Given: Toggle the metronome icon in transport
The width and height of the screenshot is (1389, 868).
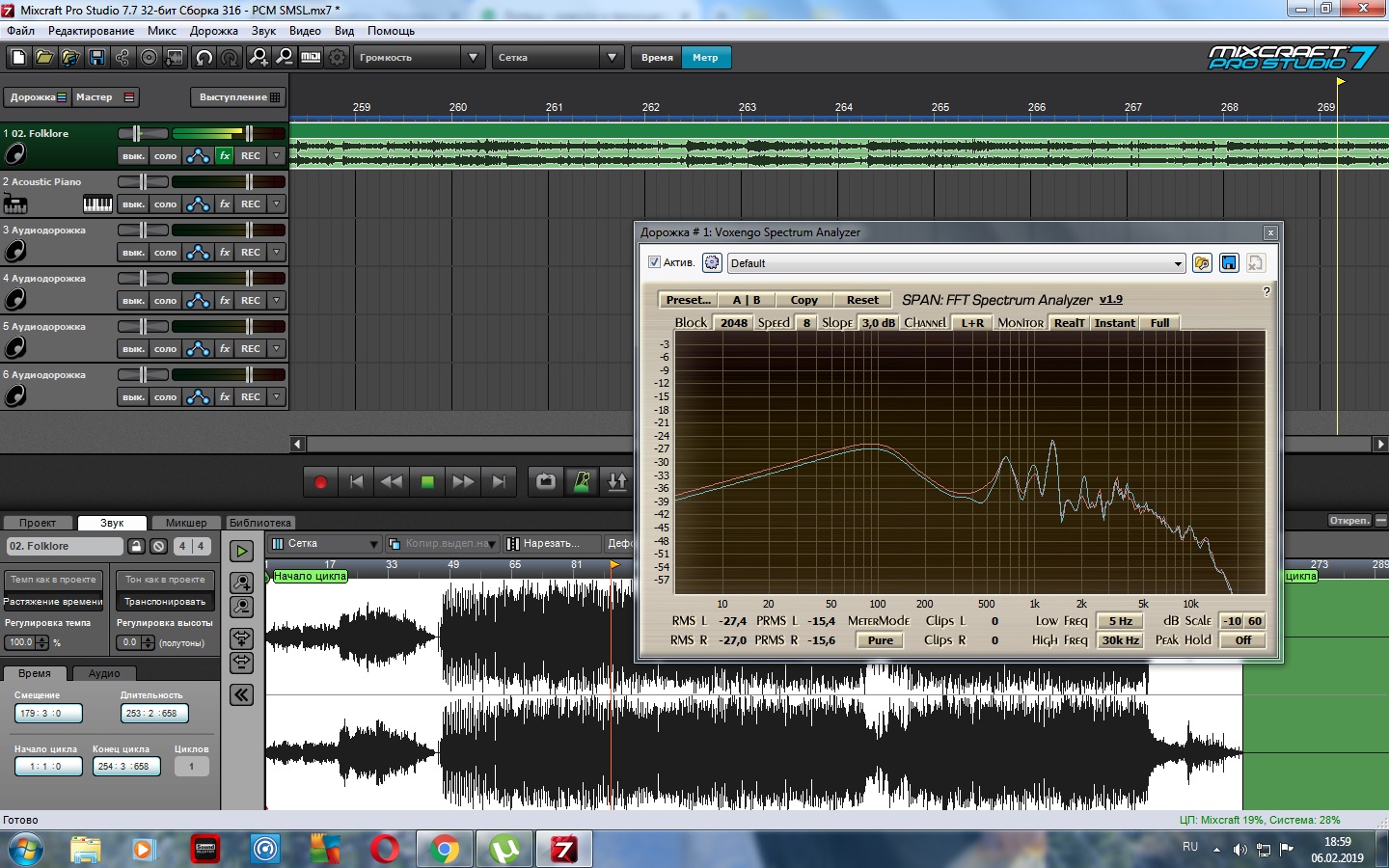Looking at the screenshot, I should (x=582, y=481).
